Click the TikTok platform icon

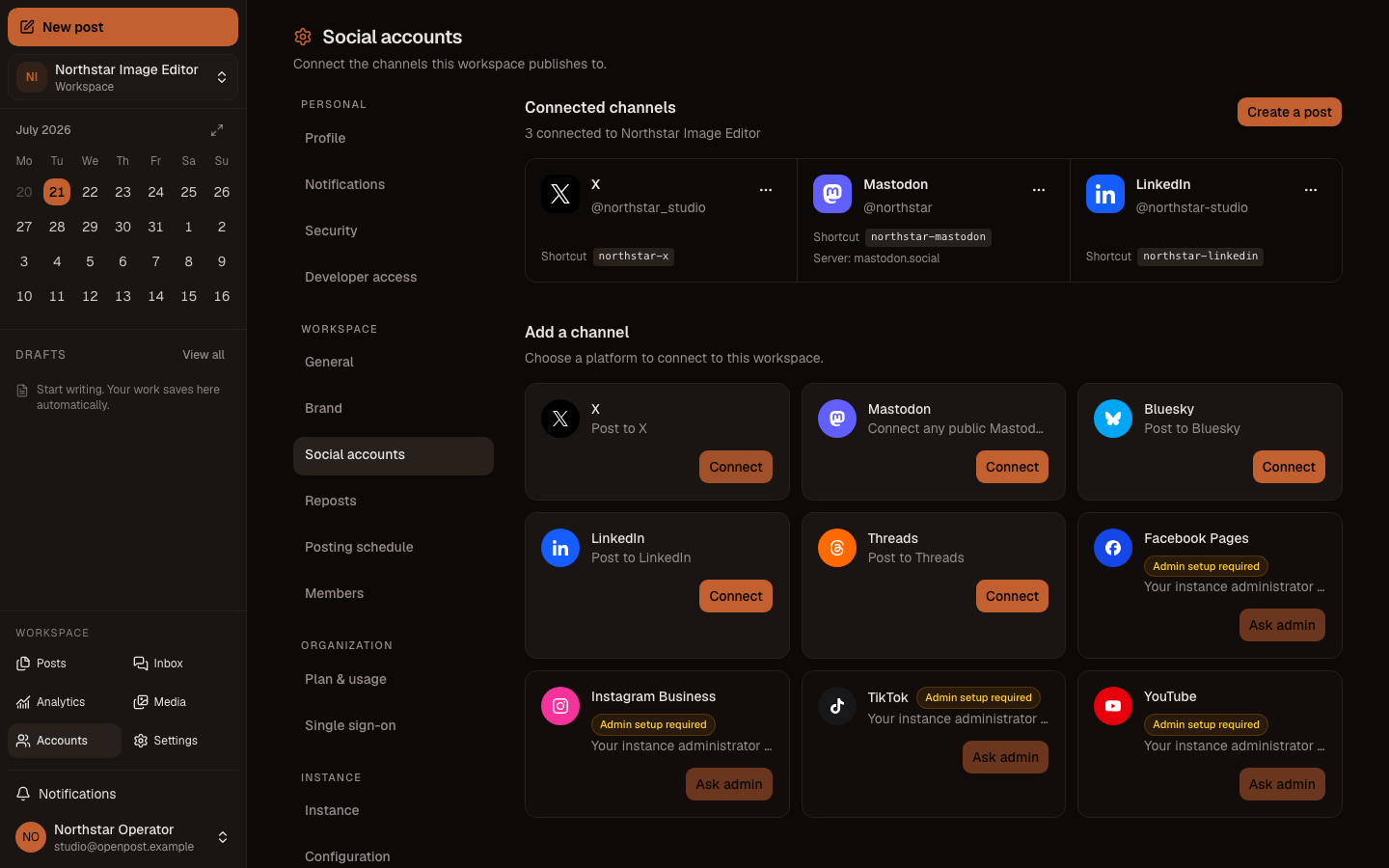pyautogui.click(x=837, y=706)
